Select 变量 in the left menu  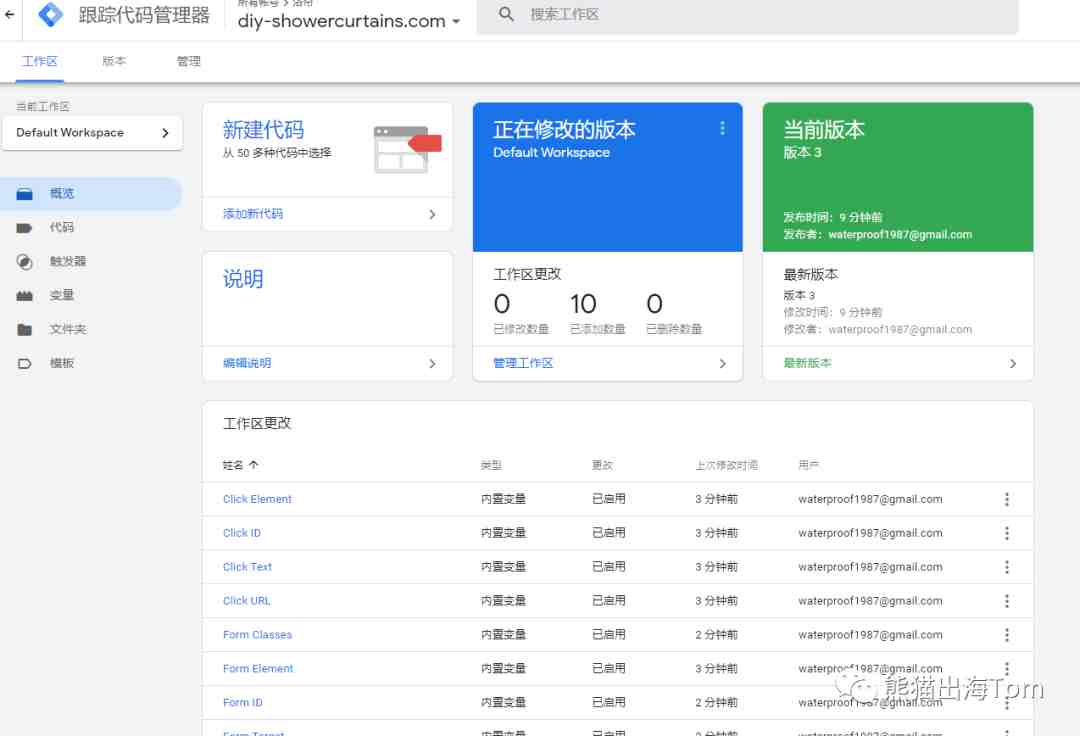click(x=62, y=295)
